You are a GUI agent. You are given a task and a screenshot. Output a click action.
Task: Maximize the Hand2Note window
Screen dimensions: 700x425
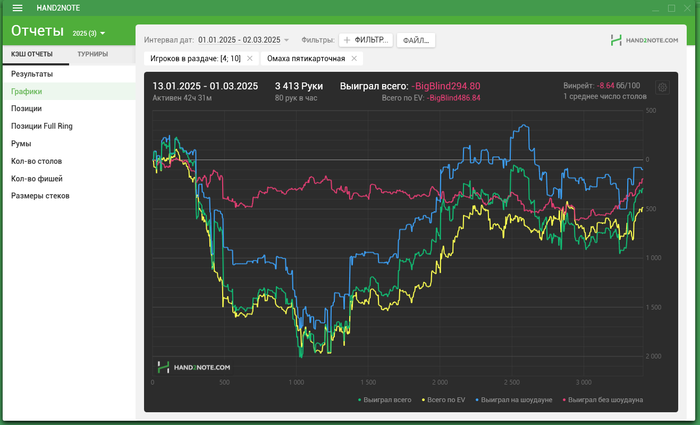pyautogui.click(x=671, y=8)
